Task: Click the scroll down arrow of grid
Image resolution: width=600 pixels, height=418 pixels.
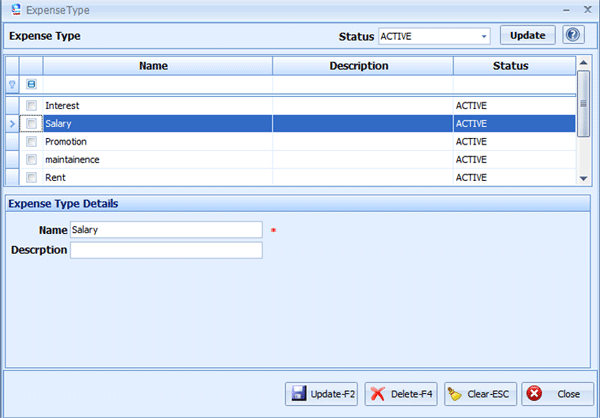Action: [x=583, y=178]
